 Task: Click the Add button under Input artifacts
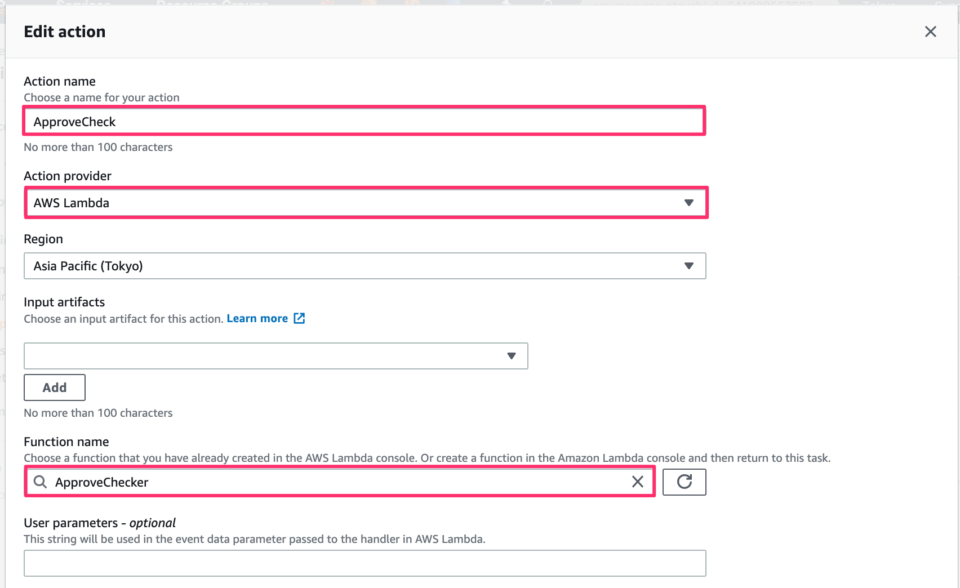pyautogui.click(x=54, y=387)
